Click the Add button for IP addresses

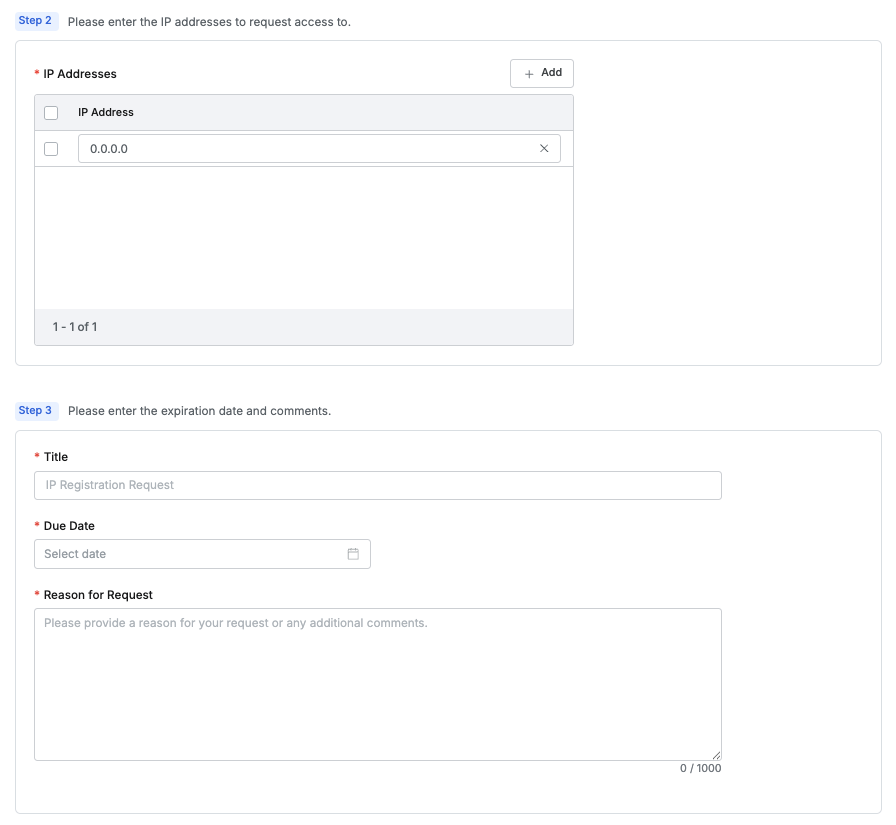[542, 73]
